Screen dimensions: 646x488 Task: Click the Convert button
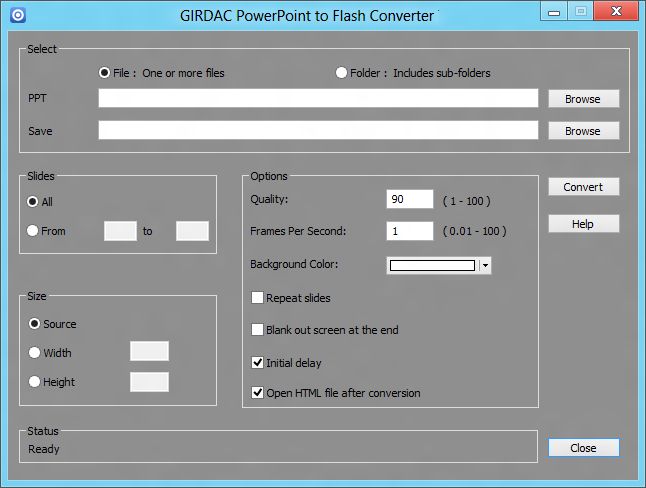(x=583, y=187)
